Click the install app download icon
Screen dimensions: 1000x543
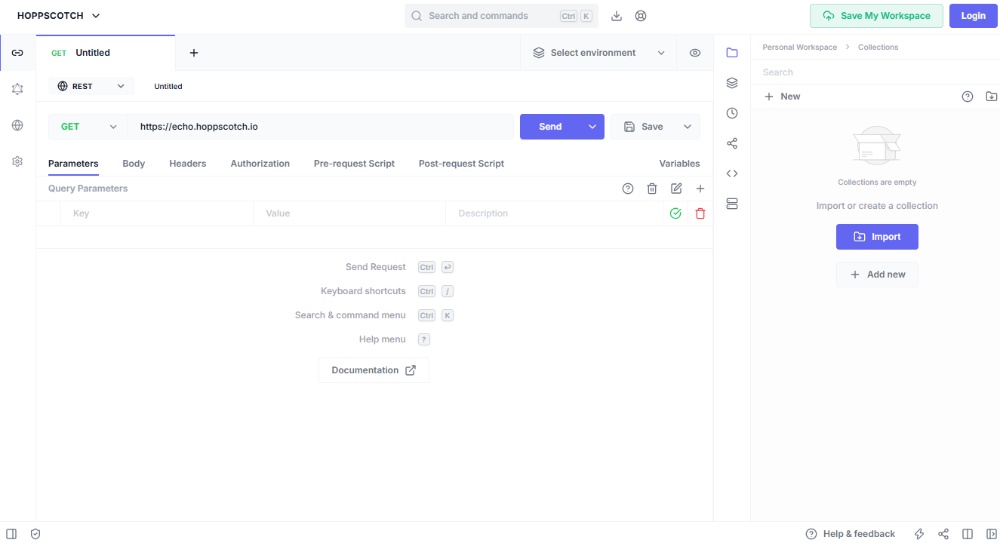tap(616, 16)
